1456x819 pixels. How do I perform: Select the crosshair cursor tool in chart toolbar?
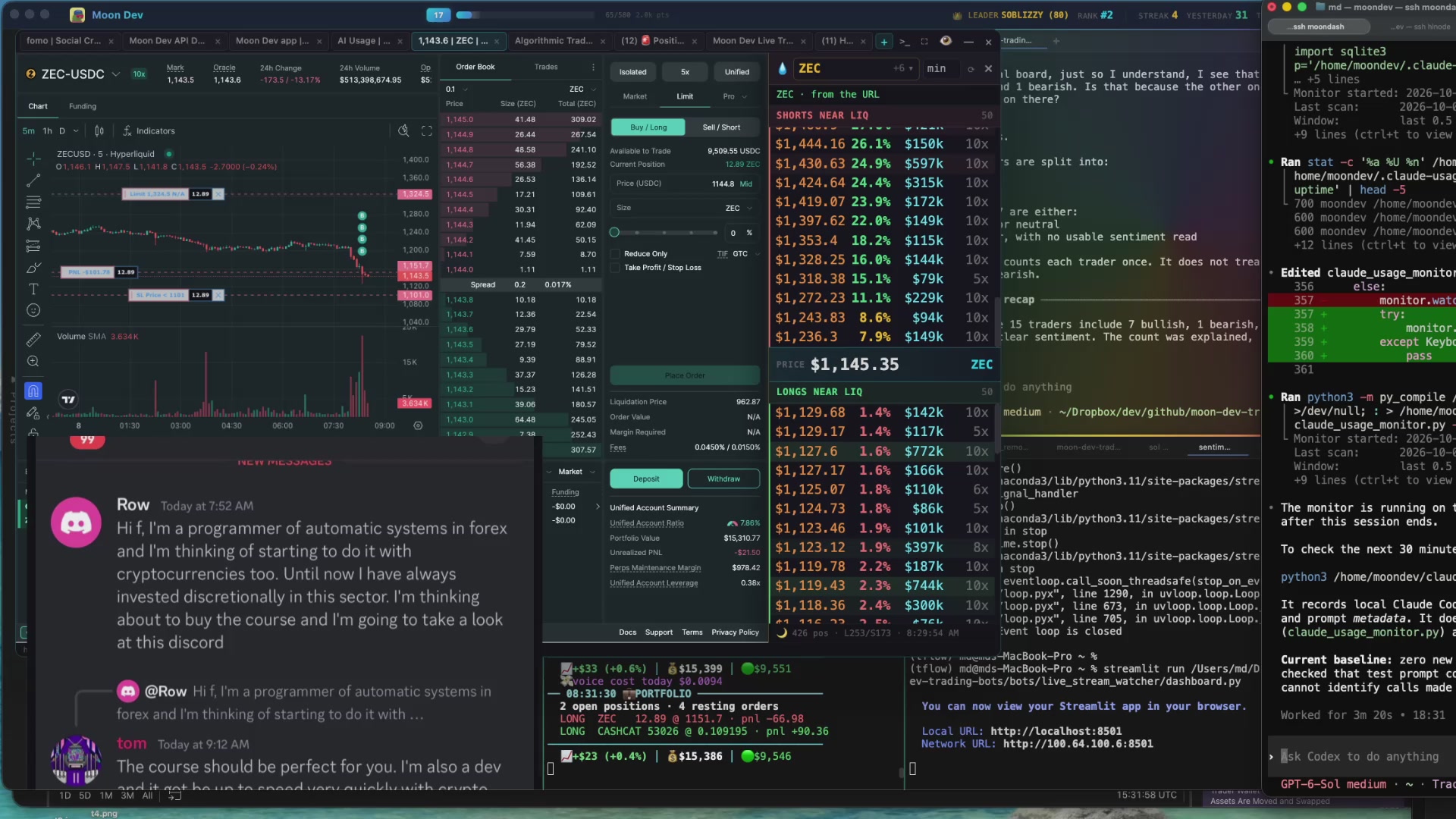pos(33,158)
